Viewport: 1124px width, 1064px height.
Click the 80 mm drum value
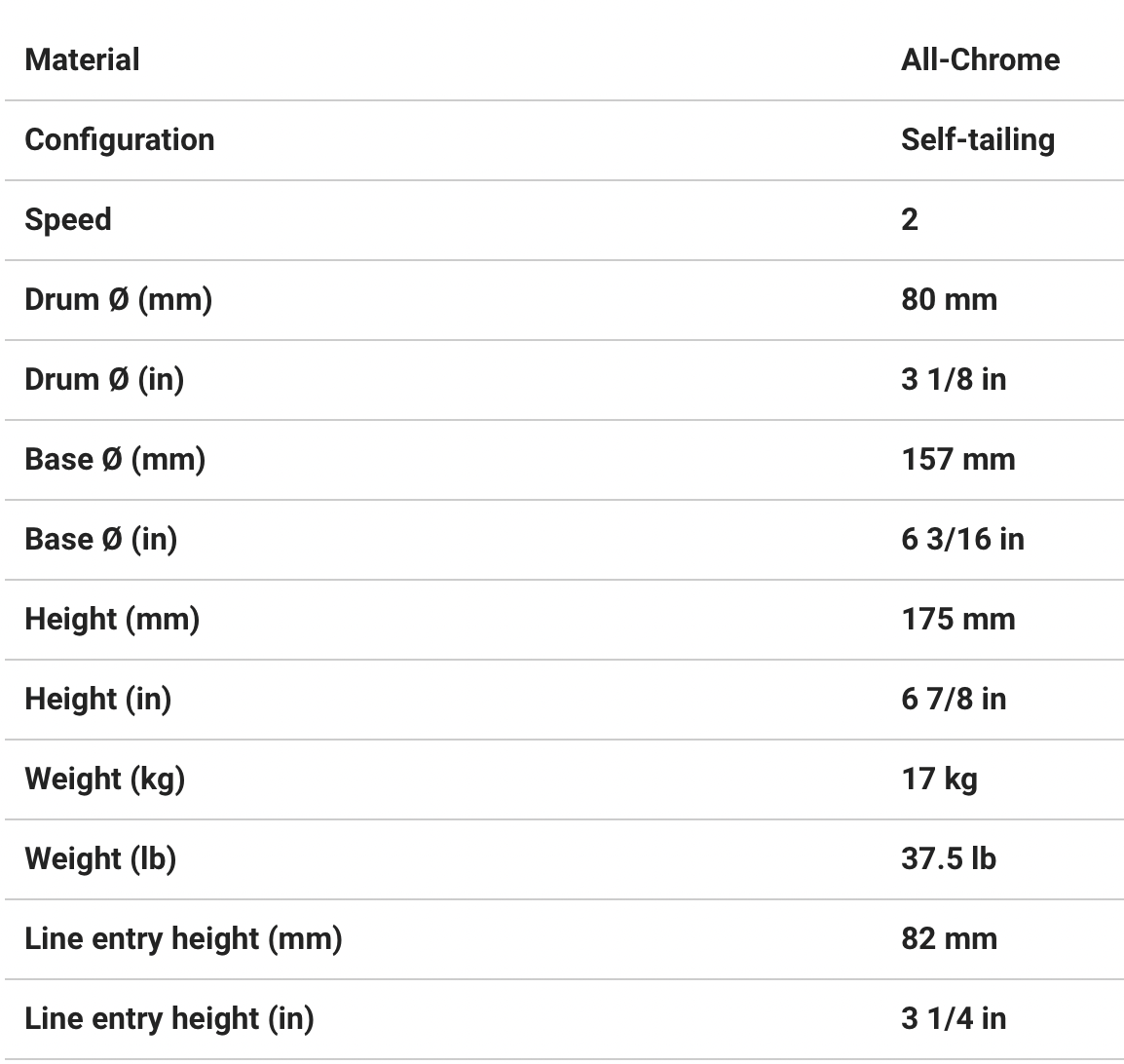[x=949, y=299]
